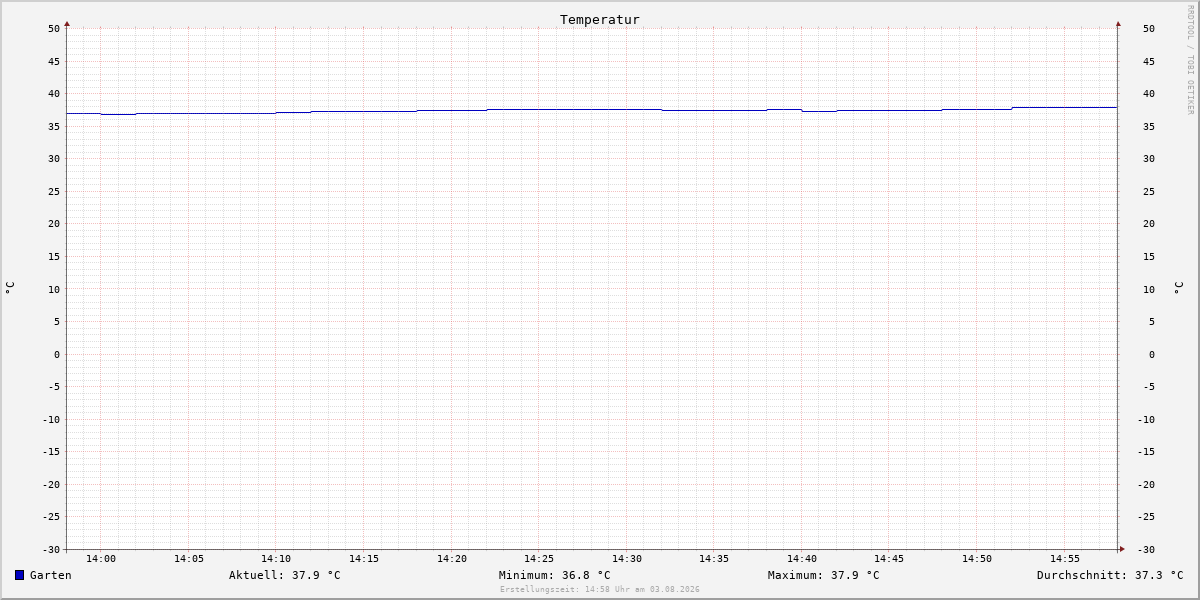Click the red arrow ending time axis
Viewport: 1200px width, 600px height.
(x=1122, y=548)
